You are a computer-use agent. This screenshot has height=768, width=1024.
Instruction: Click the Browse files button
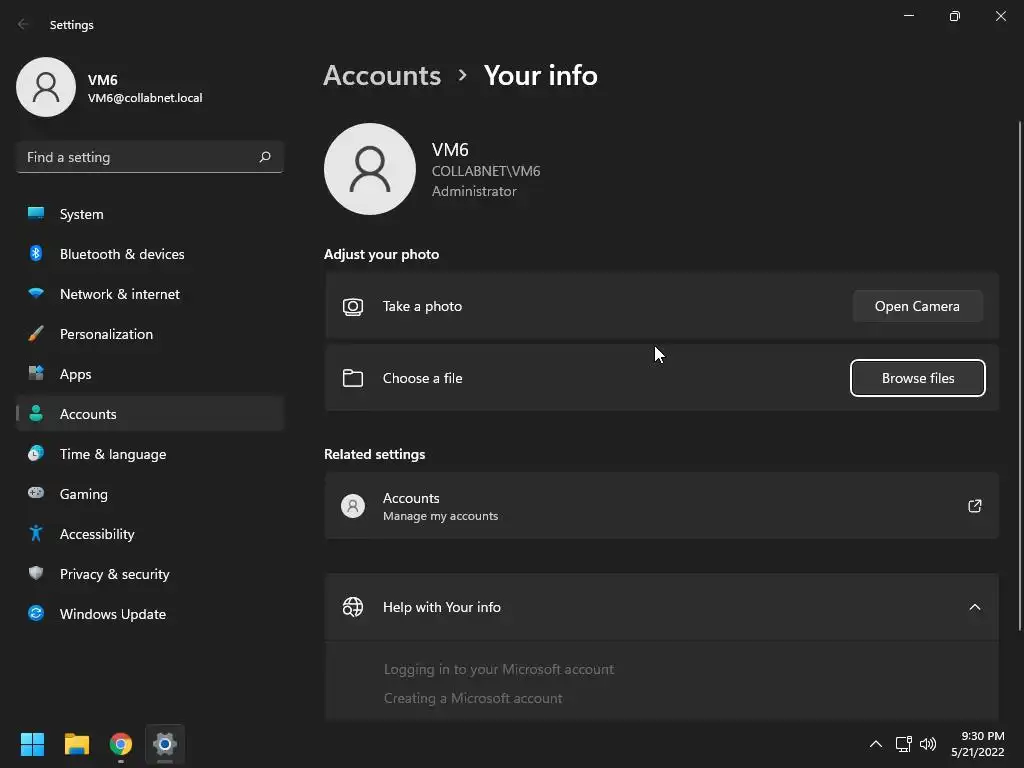pos(917,378)
